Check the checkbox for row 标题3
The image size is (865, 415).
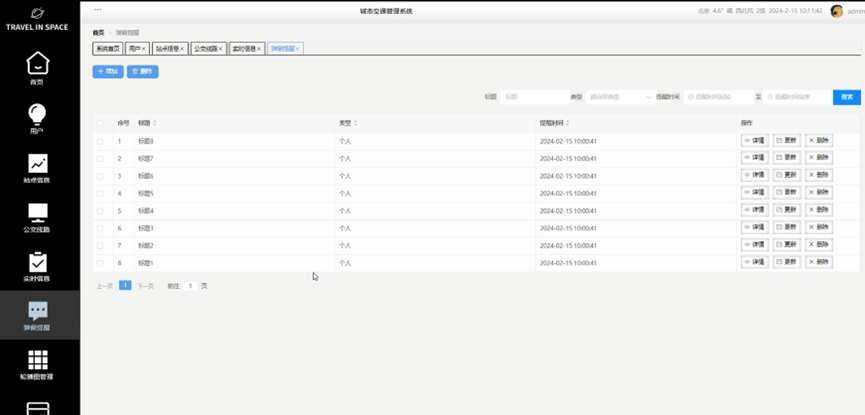pyautogui.click(x=100, y=228)
